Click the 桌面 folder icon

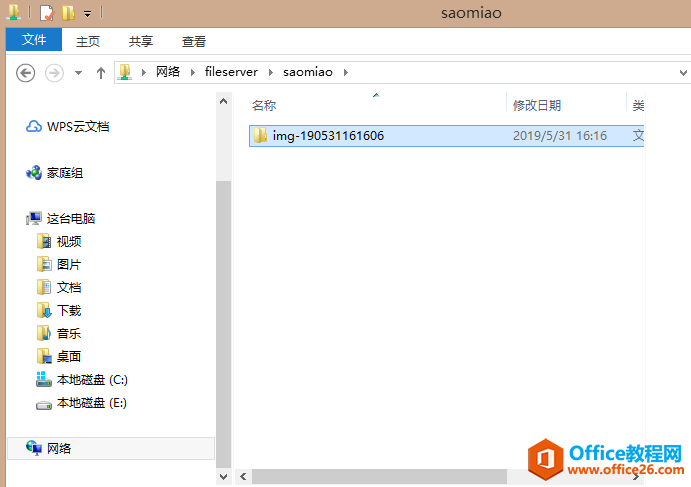(44, 356)
